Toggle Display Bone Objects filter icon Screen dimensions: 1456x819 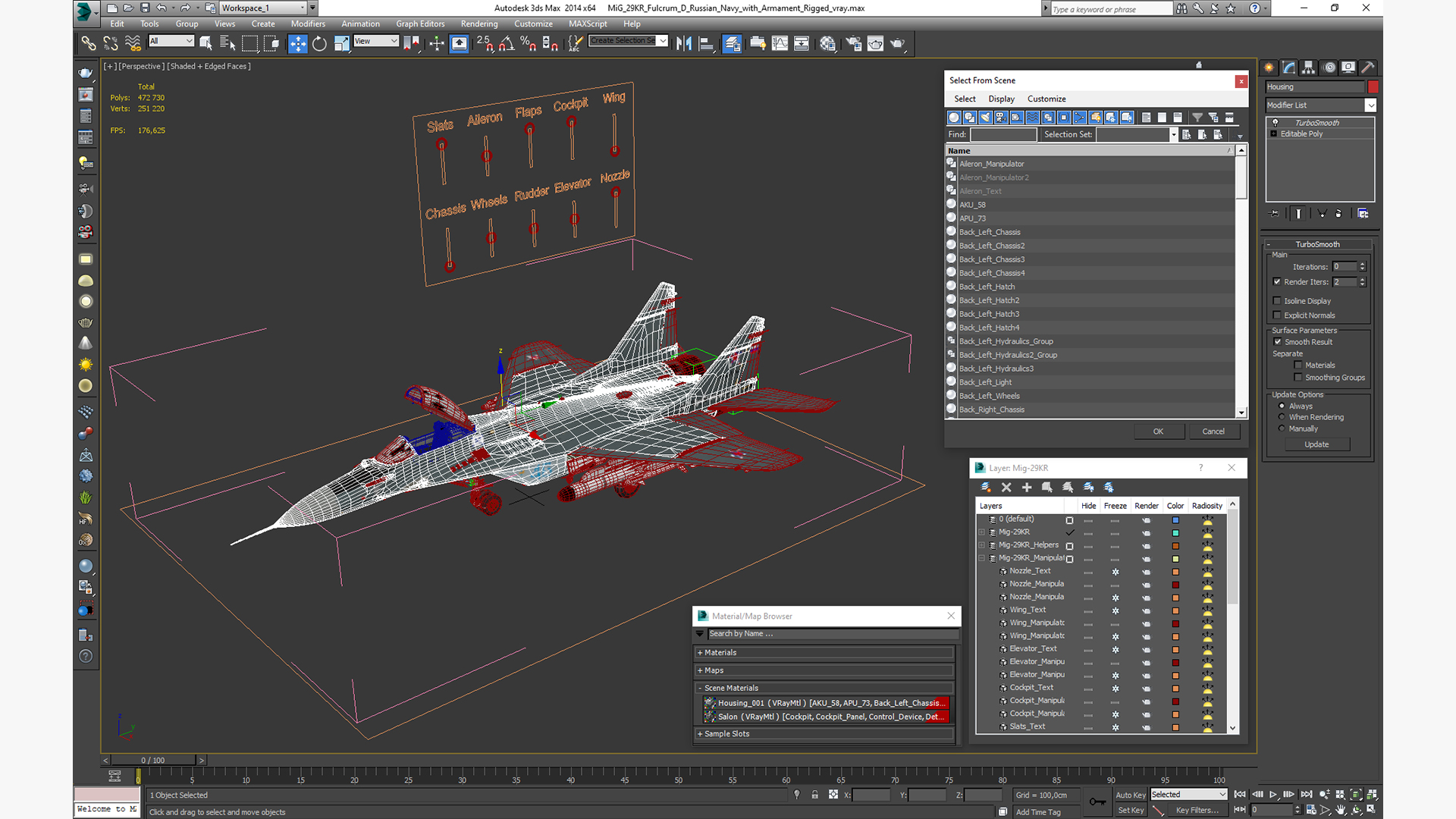1080,117
